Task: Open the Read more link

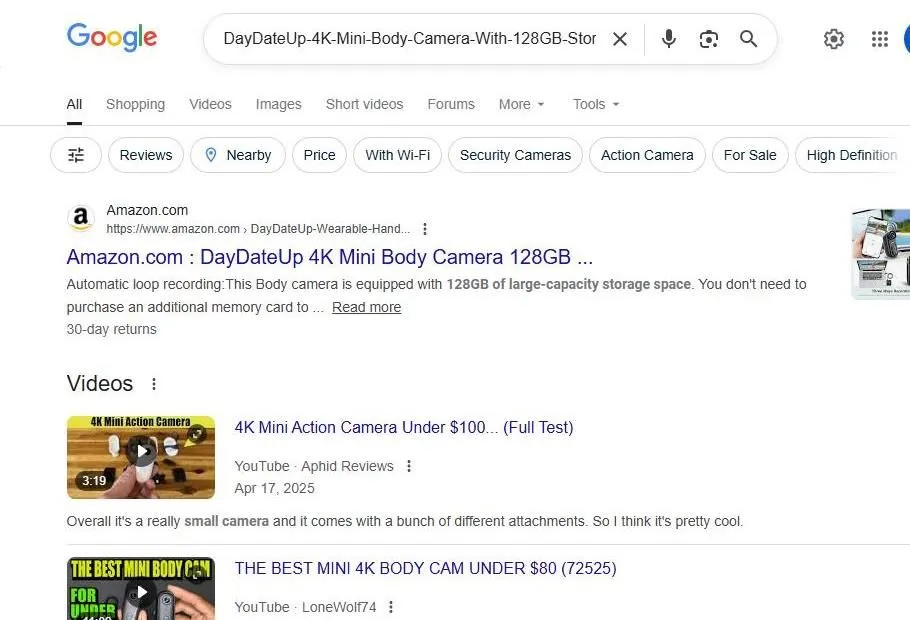Action: [366, 307]
